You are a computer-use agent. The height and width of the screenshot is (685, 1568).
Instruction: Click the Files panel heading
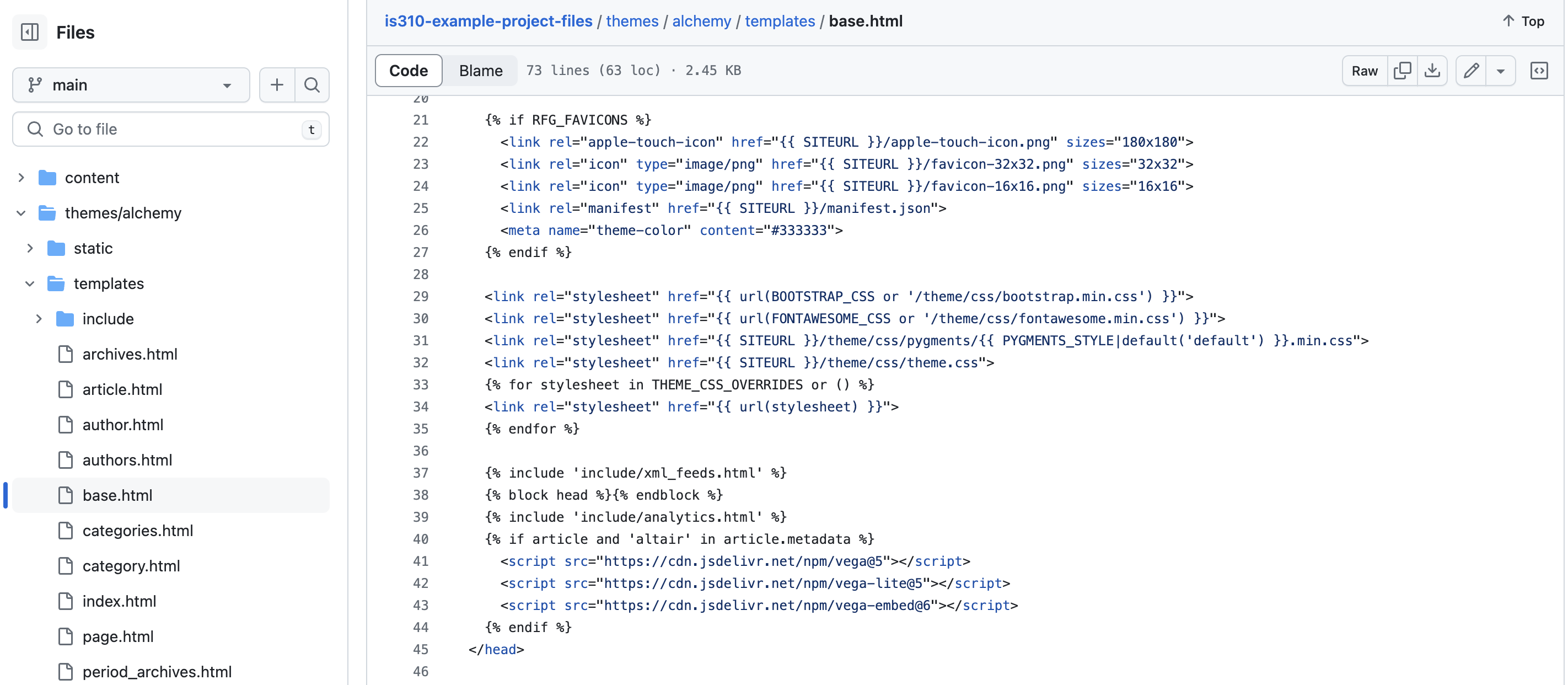76,33
